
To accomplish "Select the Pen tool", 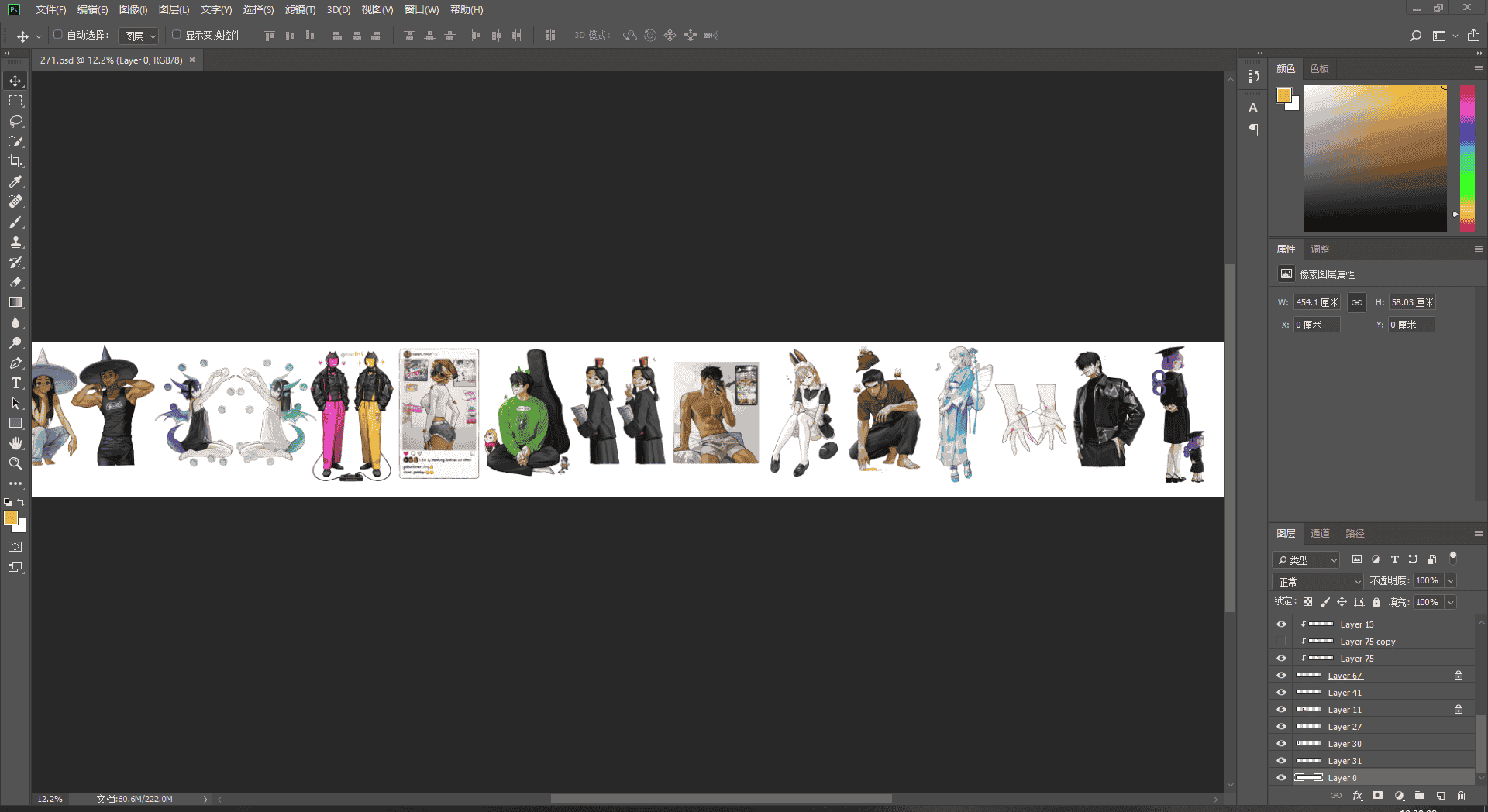I will coord(15,363).
